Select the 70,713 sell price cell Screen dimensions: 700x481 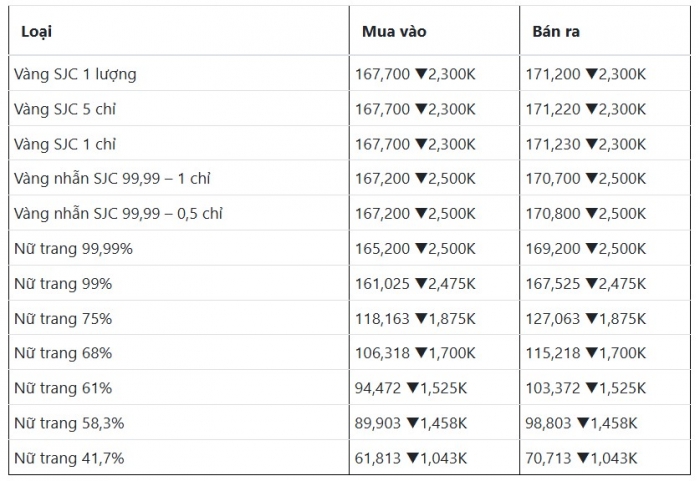[549, 458]
